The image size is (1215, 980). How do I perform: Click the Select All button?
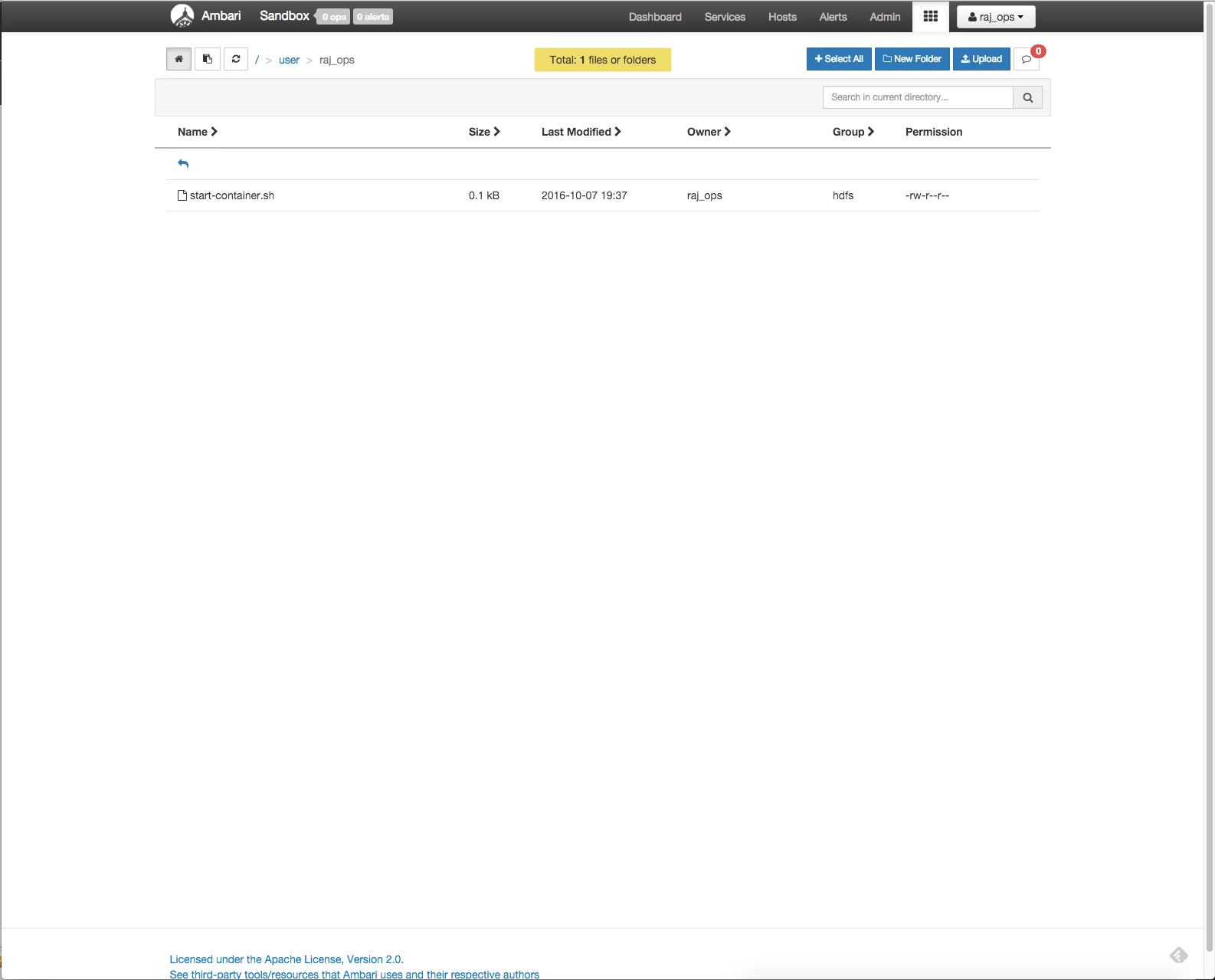pyautogui.click(x=839, y=59)
